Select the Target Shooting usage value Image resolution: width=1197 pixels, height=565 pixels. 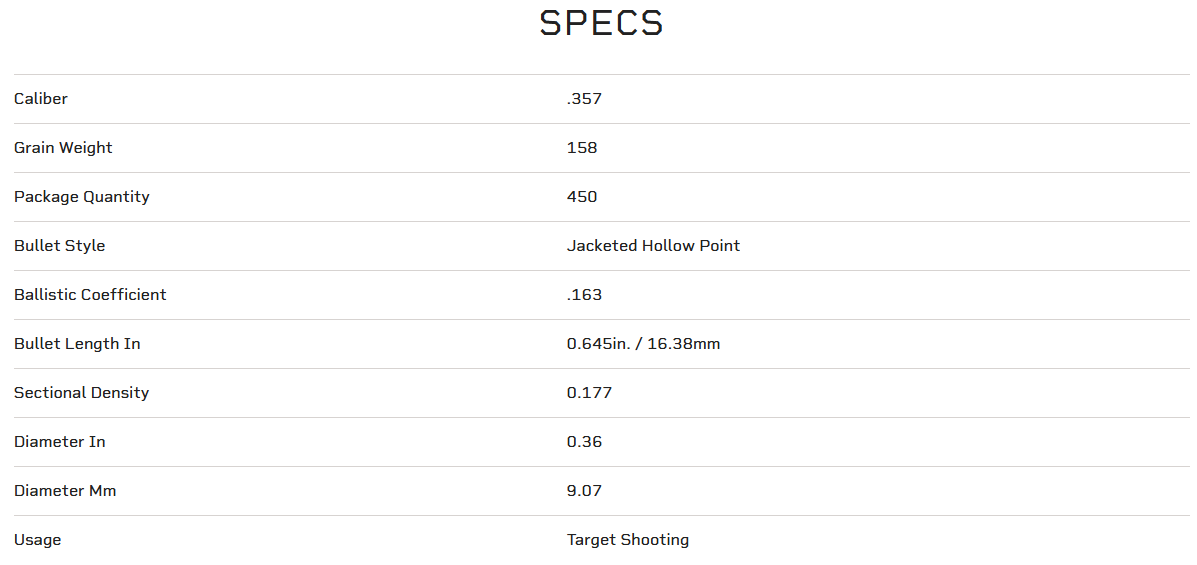click(x=628, y=540)
